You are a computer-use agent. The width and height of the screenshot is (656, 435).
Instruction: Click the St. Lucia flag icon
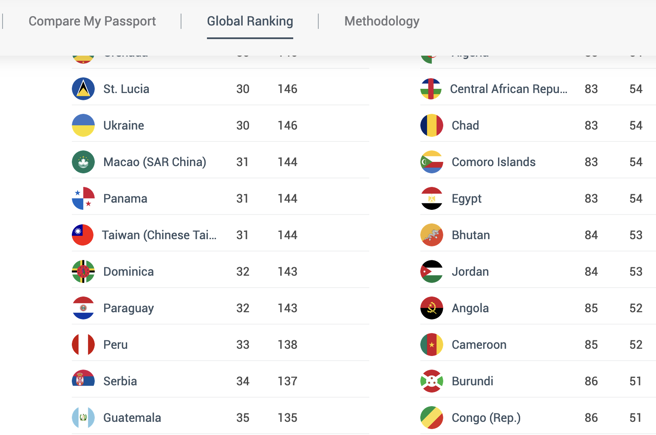(83, 89)
